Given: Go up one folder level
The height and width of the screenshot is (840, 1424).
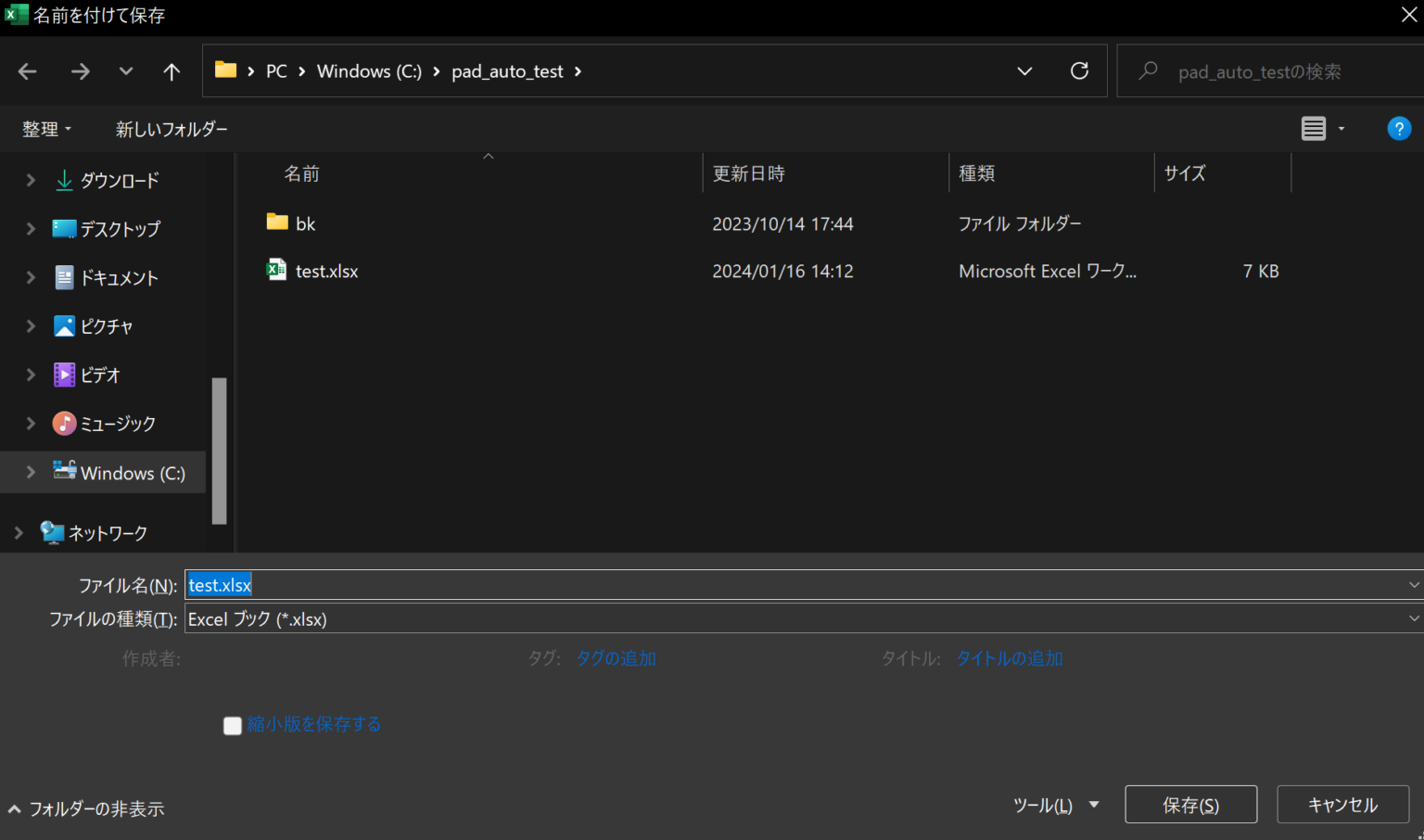Looking at the screenshot, I should [172, 71].
